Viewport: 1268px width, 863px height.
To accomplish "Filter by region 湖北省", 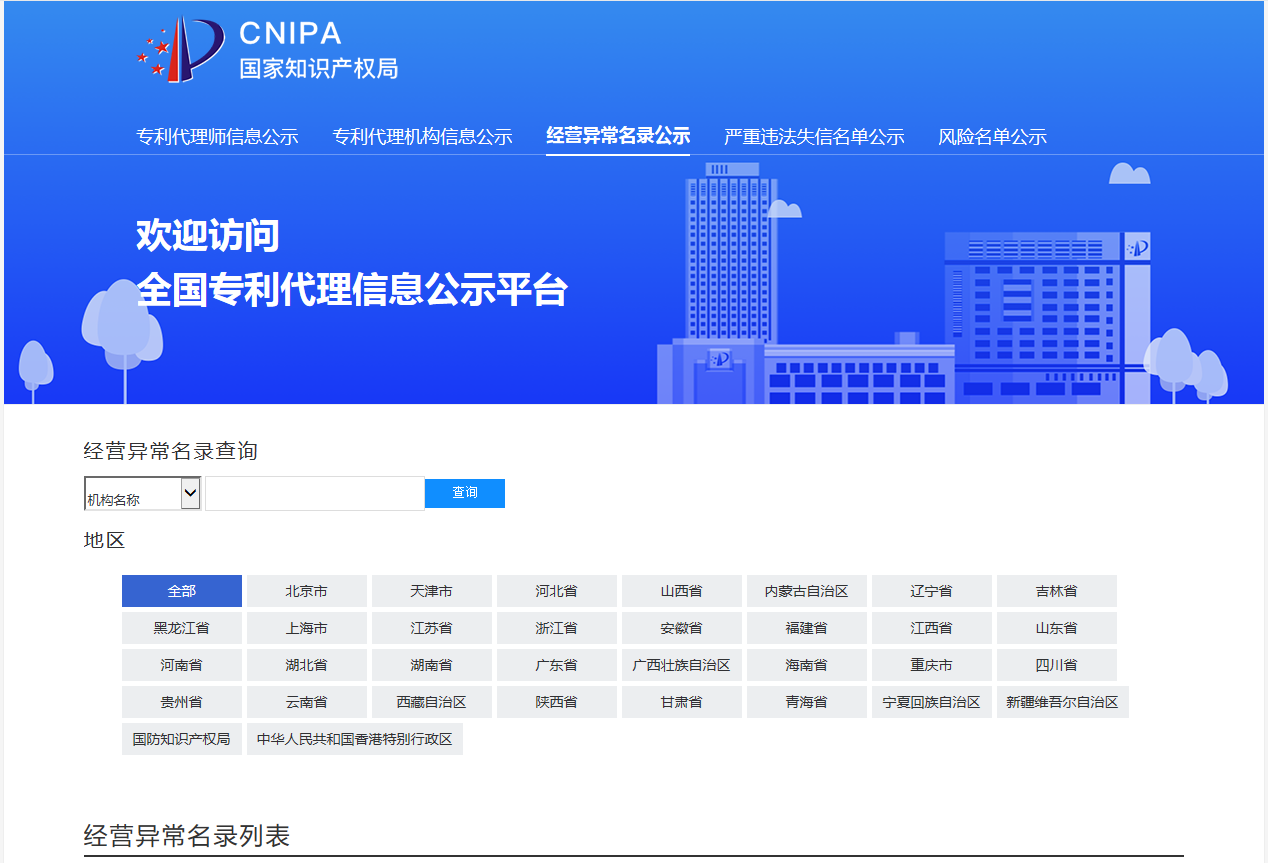I will point(307,665).
